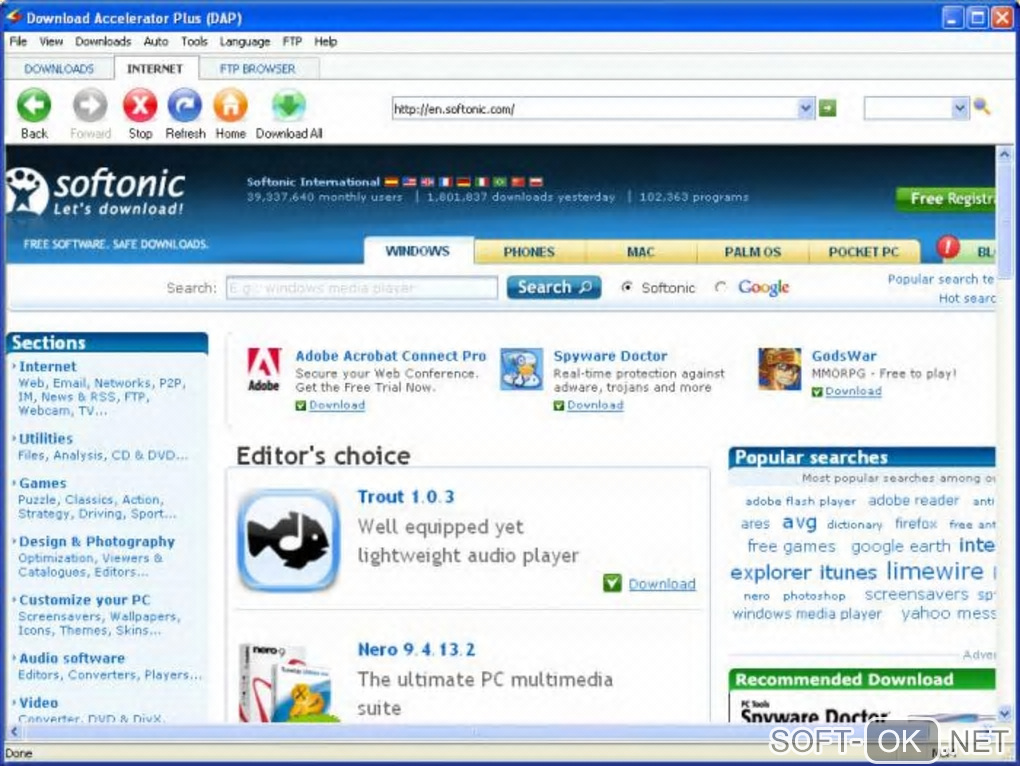This screenshot has width=1020, height=766.
Task: Select the Softonic search radio button
Action: pos(626,287)
